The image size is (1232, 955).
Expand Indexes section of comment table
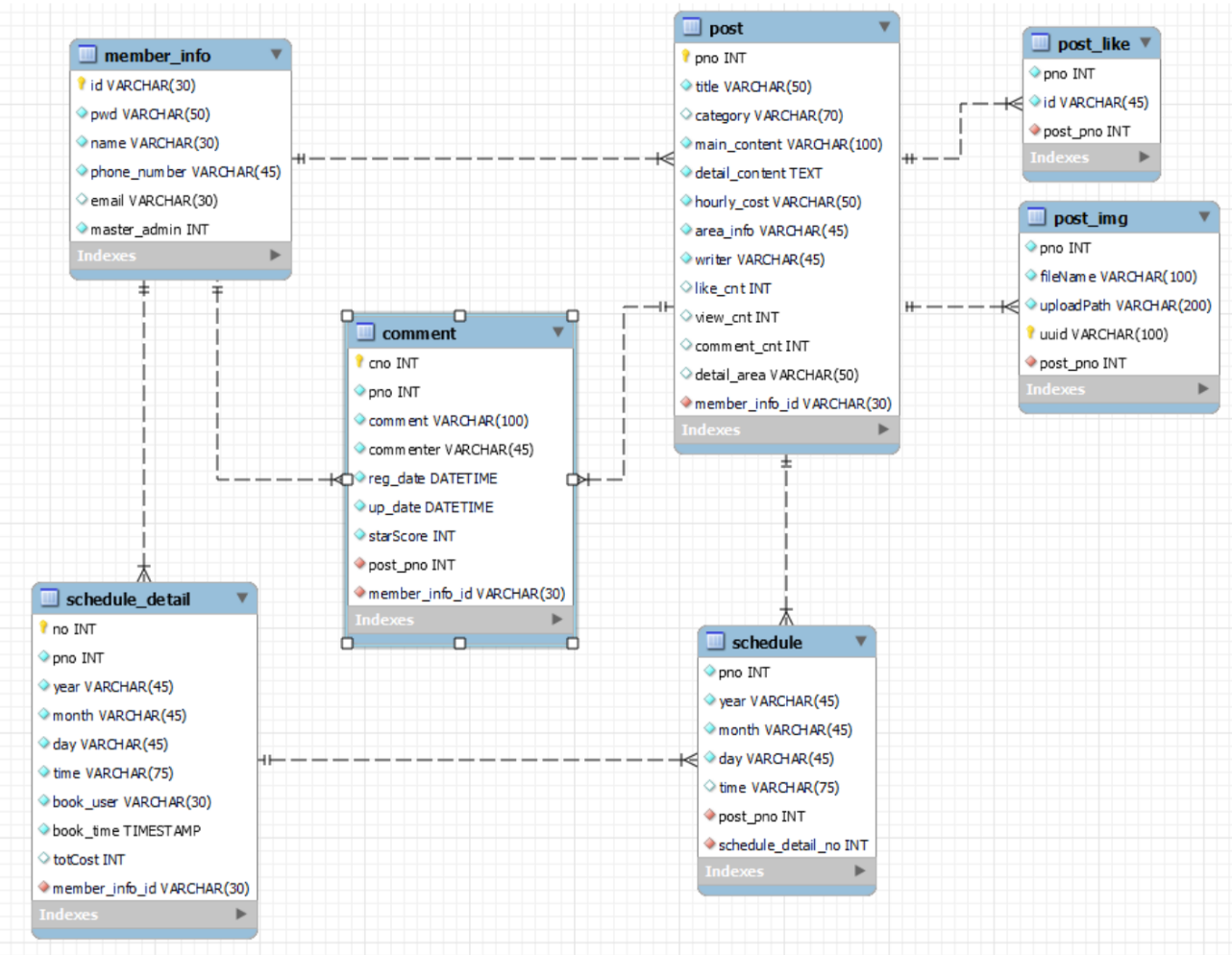557,620
